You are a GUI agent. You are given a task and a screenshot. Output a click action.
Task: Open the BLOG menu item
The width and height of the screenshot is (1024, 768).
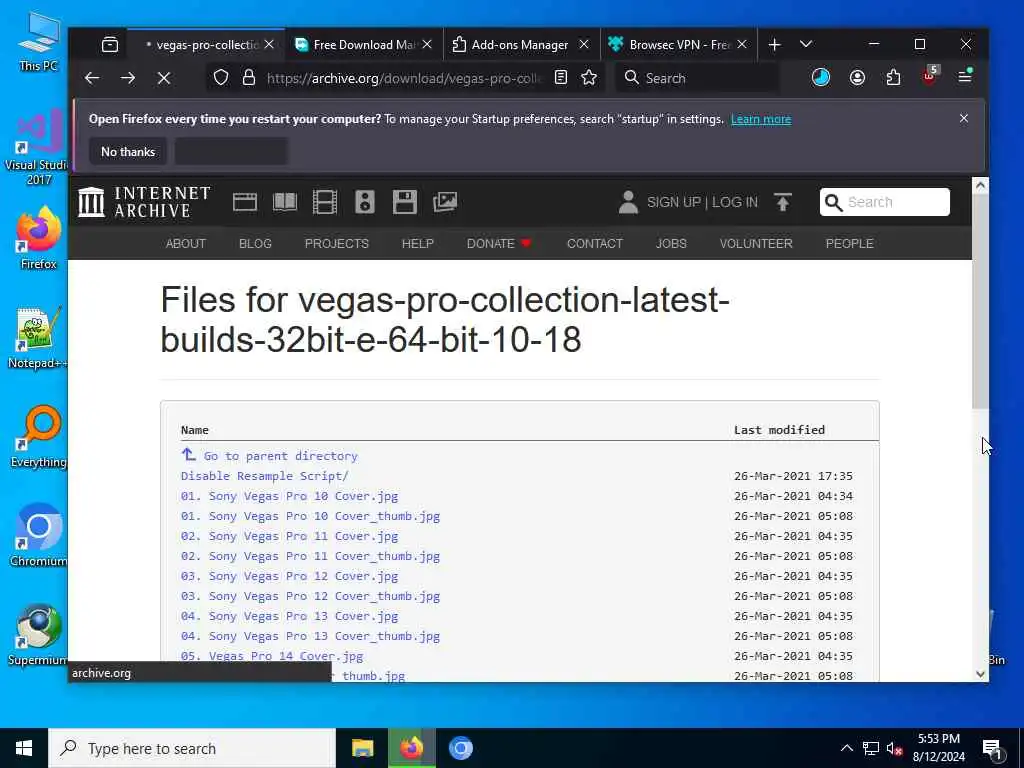click(x=255, y=244)
